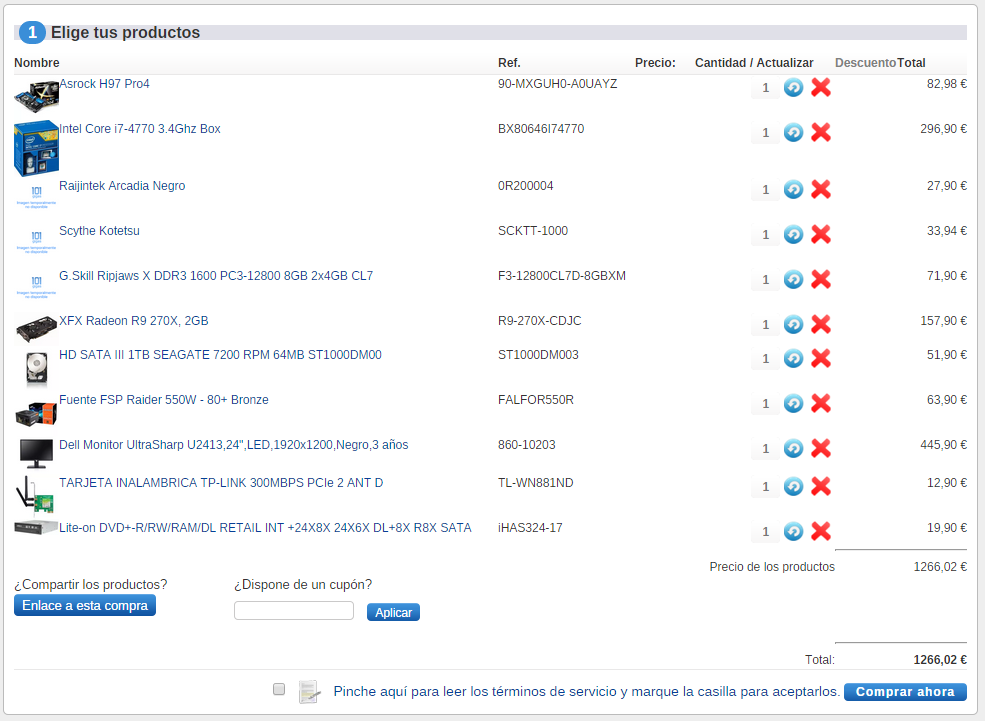The image size is (985, 721).
Task: Click reference text 90-MXGUH0-A0UAYZ
Action: click(557, 84)
